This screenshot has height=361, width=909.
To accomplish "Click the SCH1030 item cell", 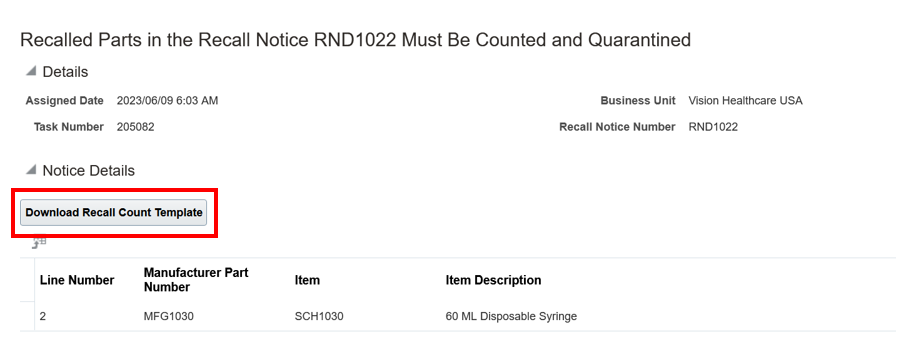I will 319,316.
